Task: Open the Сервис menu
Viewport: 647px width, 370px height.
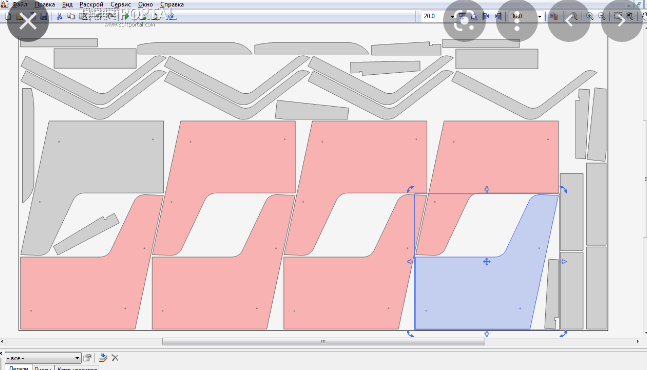Action: click(x=120, y=5)
